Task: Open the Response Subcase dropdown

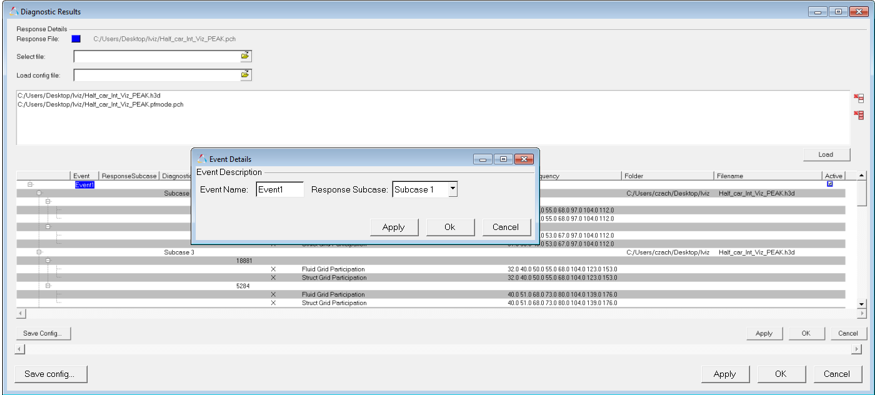Action: click(x=453, y=190)
